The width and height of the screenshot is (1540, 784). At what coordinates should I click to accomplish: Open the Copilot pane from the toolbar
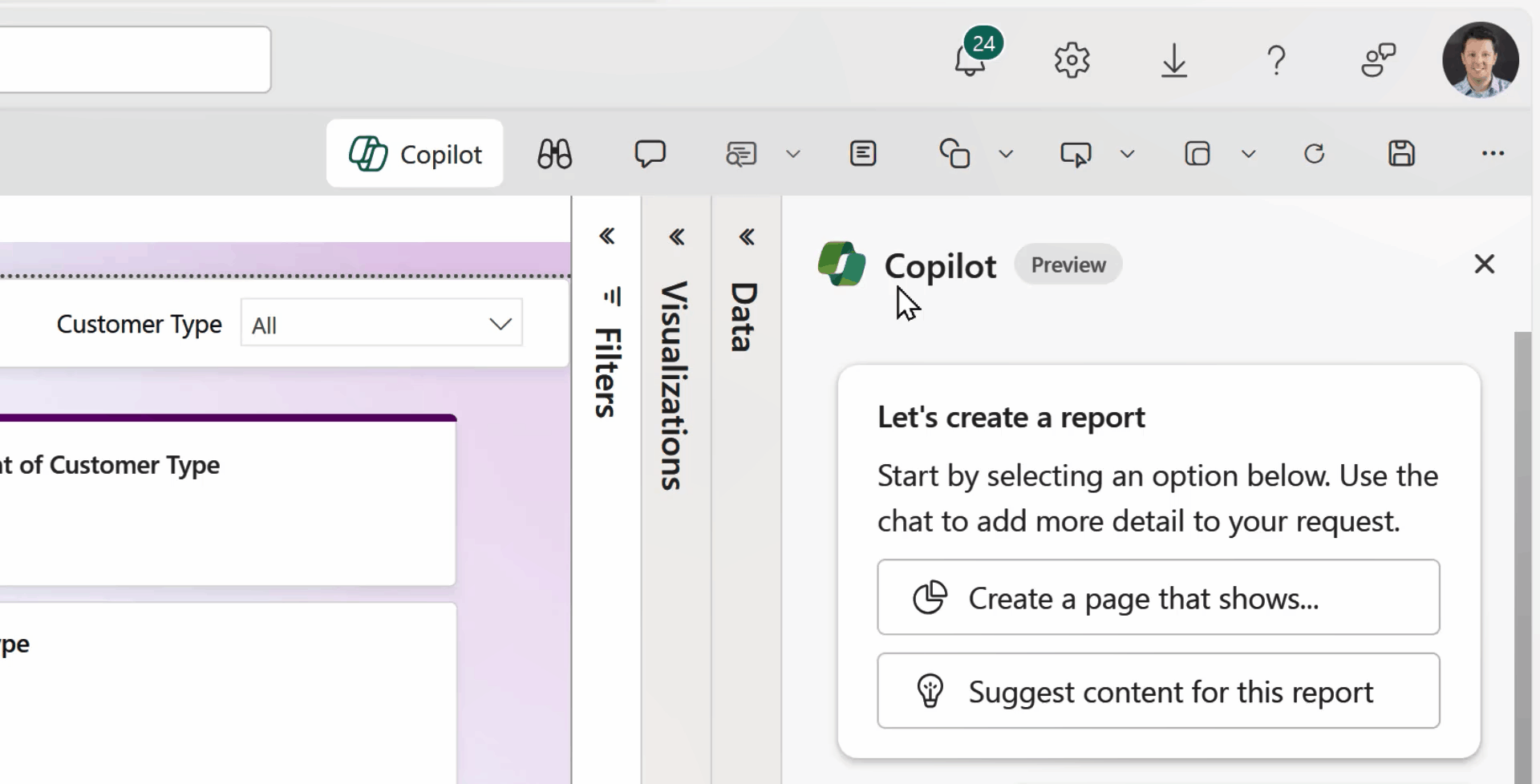tap(415, 153)
